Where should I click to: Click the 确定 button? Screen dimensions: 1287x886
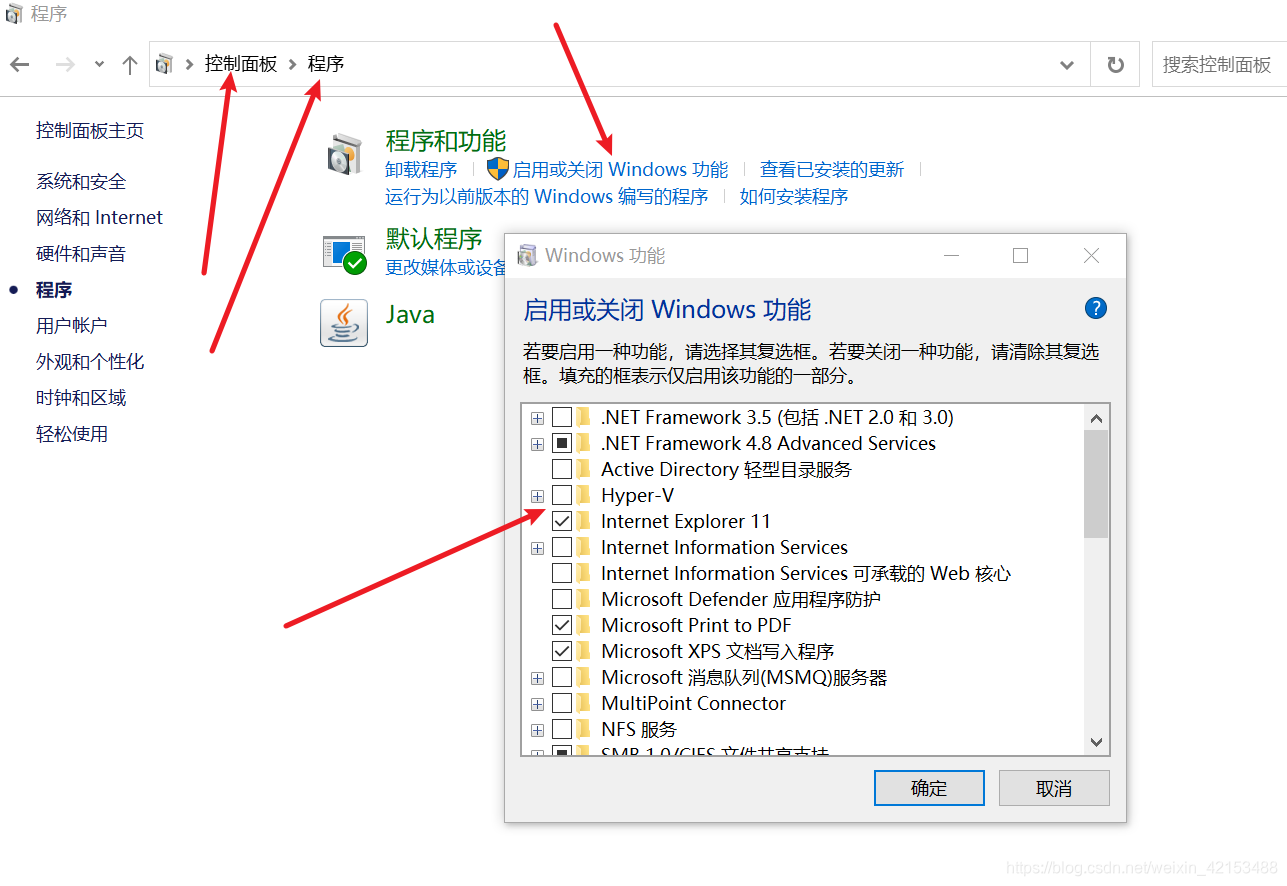click(x=929, y=788)
